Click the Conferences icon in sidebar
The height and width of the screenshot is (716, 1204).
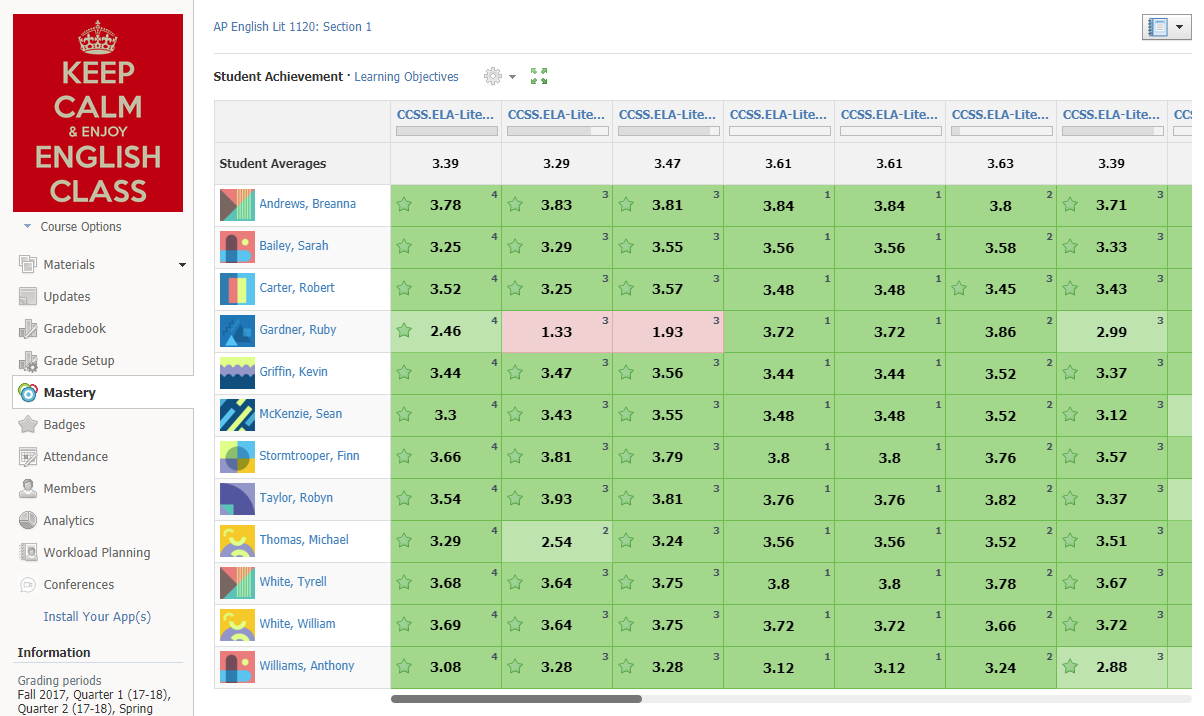pos(27,585)
